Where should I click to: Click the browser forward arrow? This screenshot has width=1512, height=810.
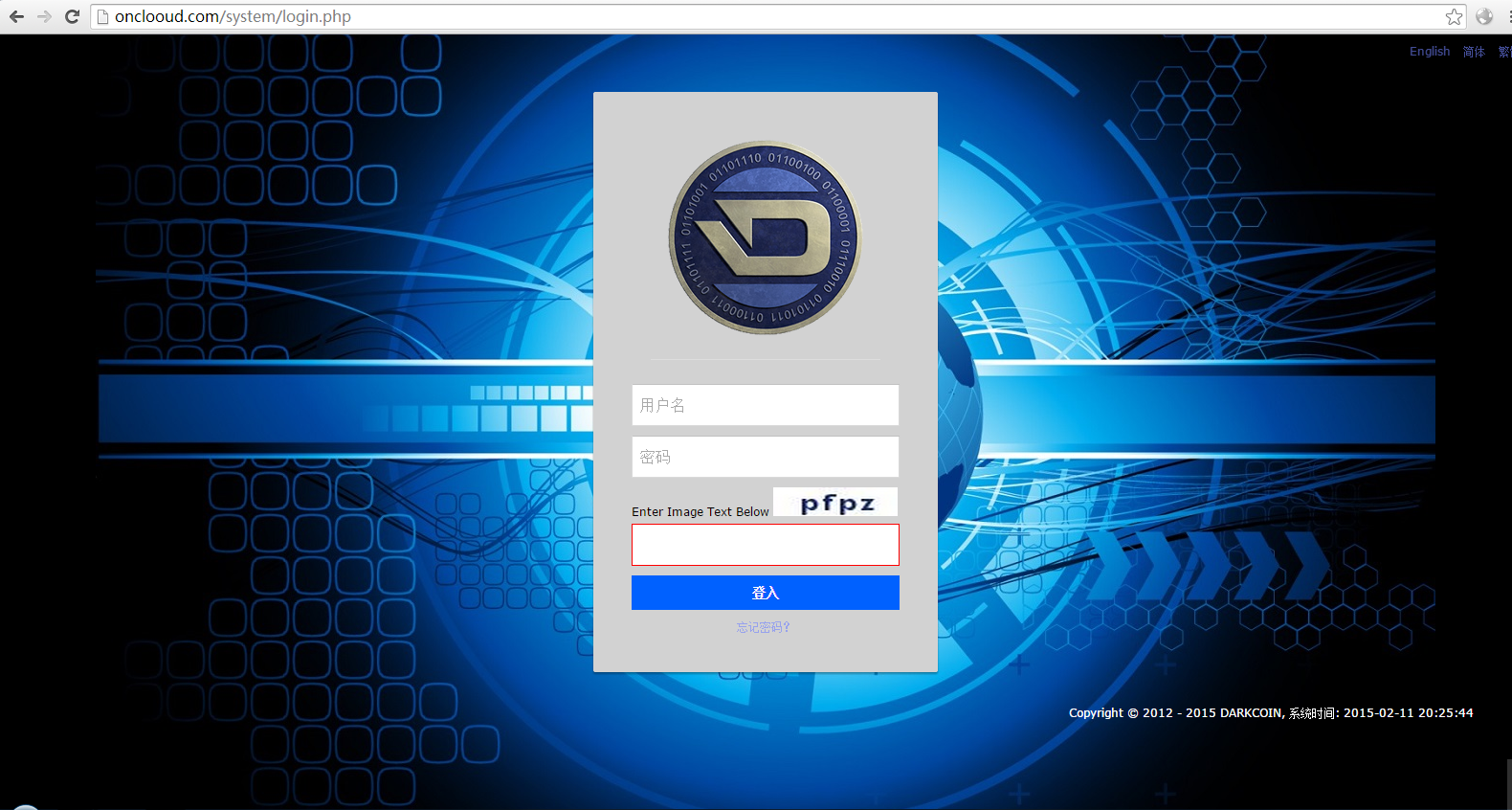point(44,16)
